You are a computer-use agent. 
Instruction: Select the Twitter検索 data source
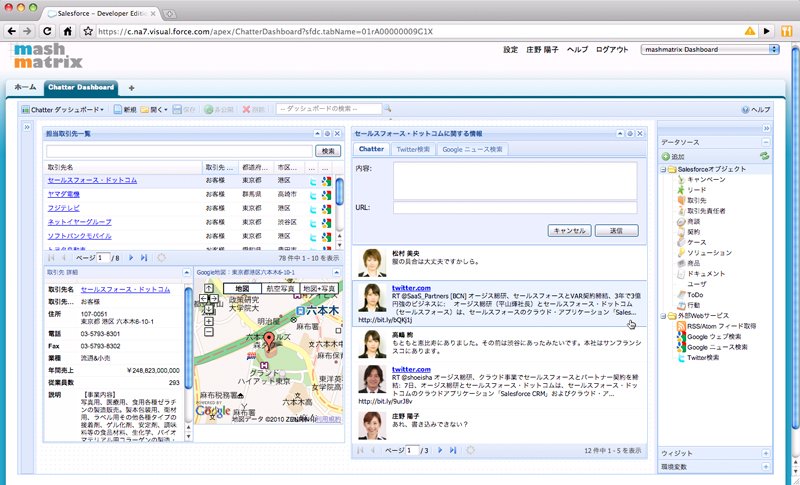click(x=703, y=358)
